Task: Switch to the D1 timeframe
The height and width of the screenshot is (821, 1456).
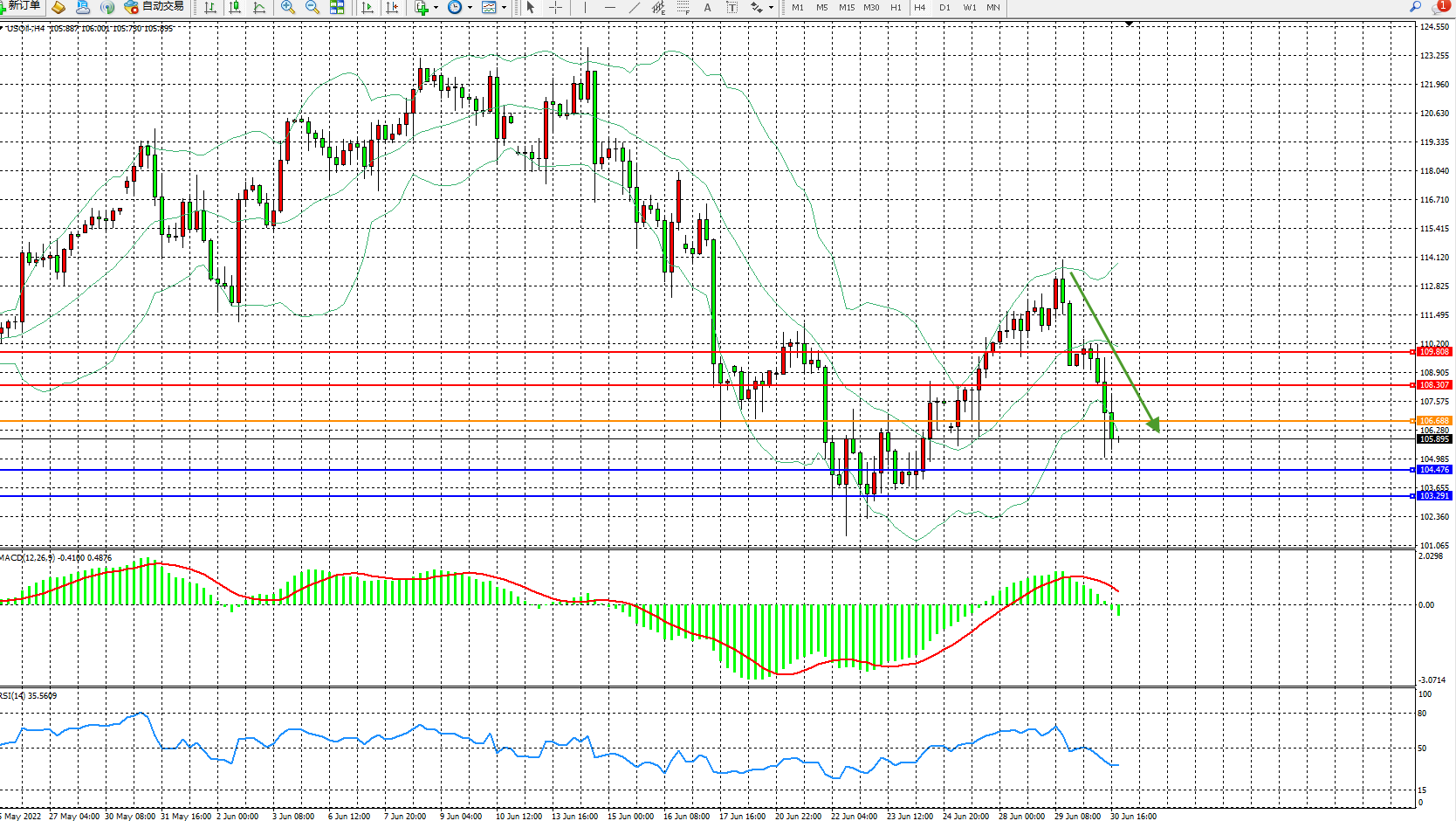Action: click(x=944, y=8)
